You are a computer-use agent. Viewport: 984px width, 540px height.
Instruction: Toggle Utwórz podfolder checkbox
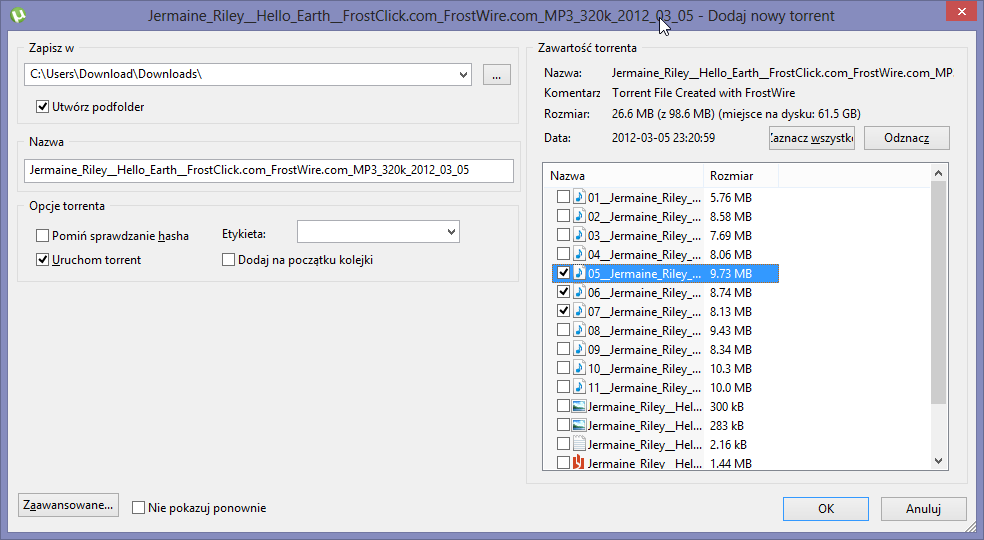point(43,107)
